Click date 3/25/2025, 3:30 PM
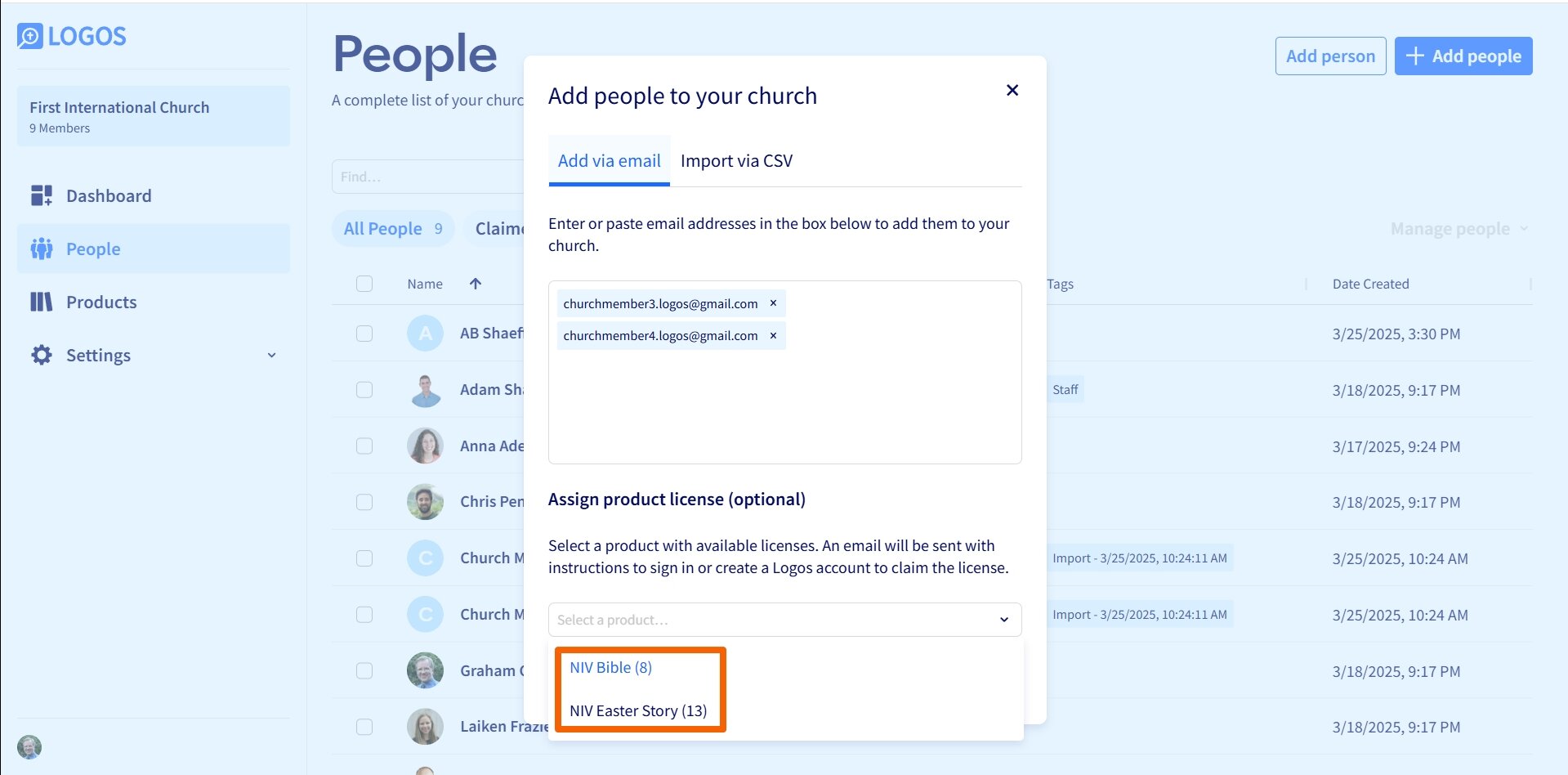Viewport: 1568px width, 775px height. pyautogui.click(x=1396, y=334)
